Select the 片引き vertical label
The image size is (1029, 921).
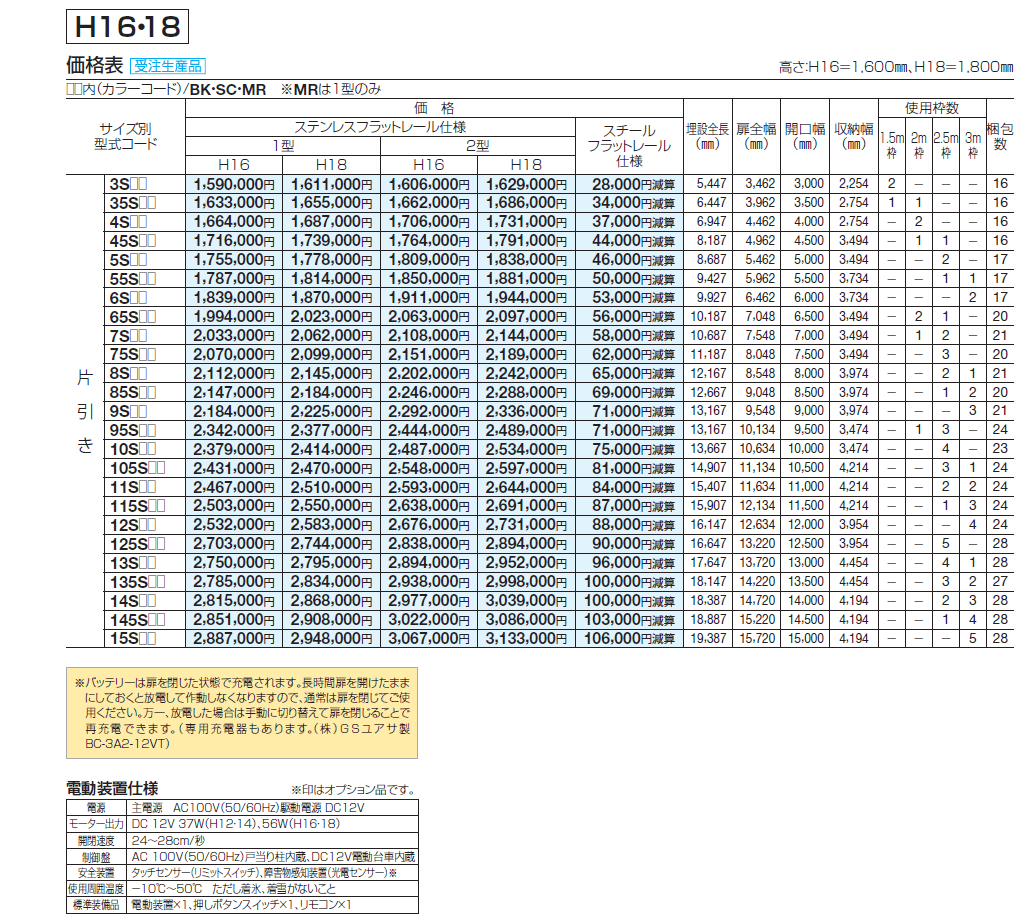85,410
